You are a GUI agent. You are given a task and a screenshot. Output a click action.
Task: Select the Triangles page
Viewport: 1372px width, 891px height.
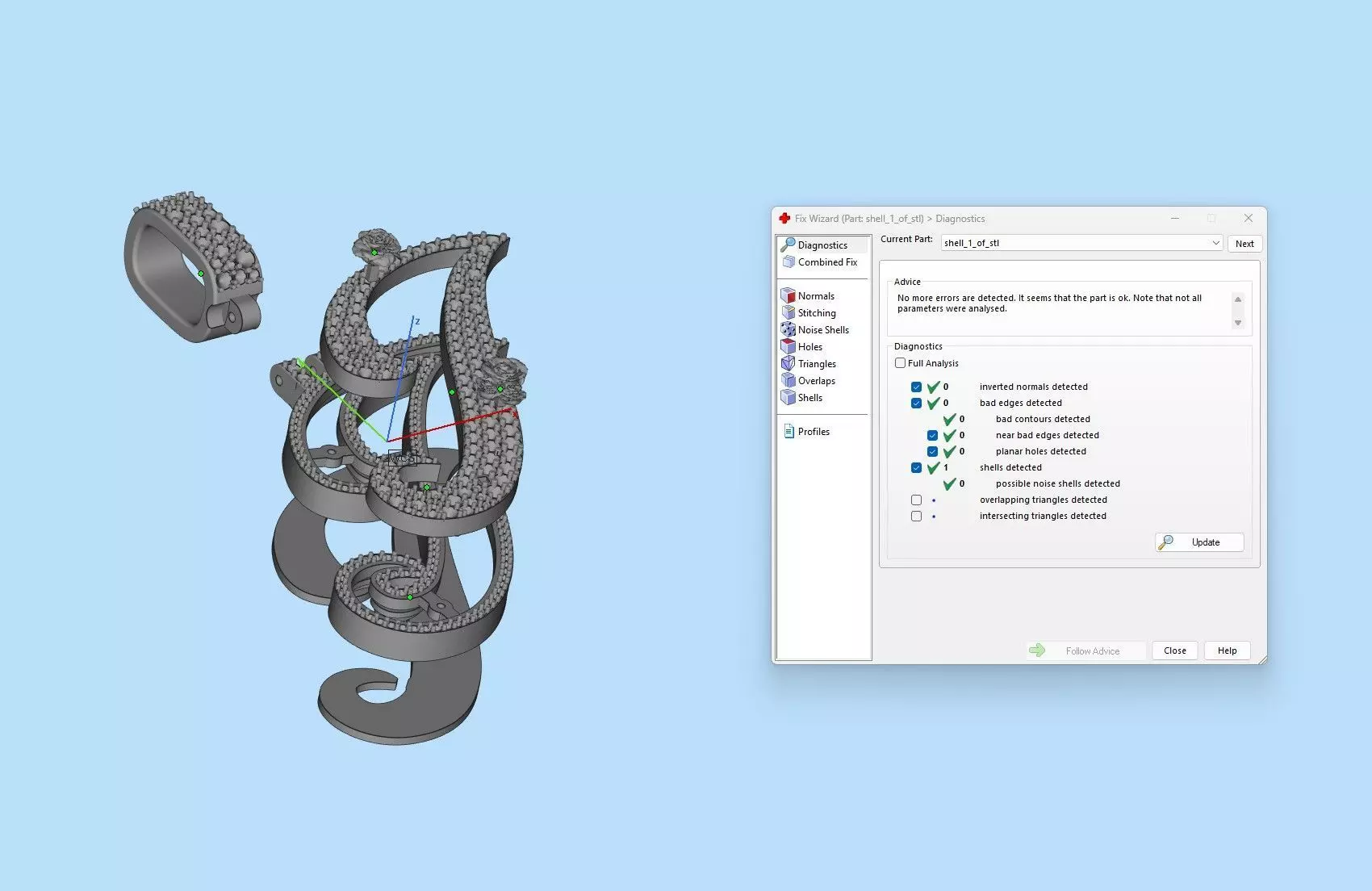(817, 364)
